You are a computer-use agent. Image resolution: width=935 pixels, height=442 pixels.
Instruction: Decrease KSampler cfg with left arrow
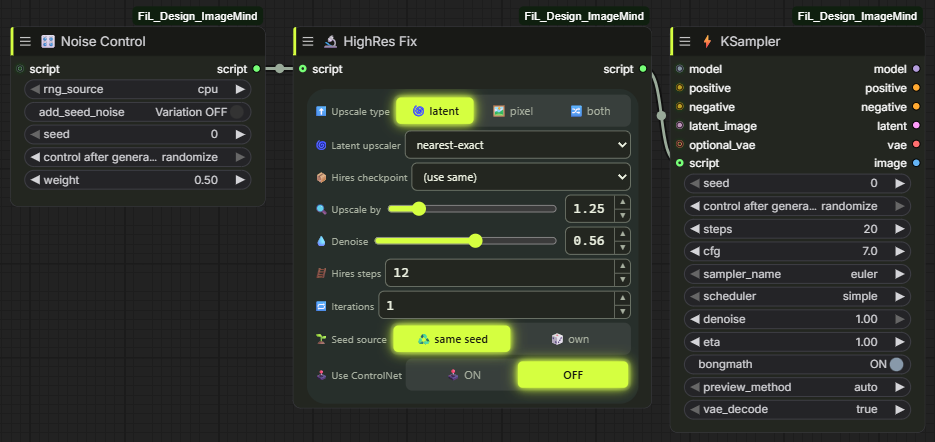[695, 251]
